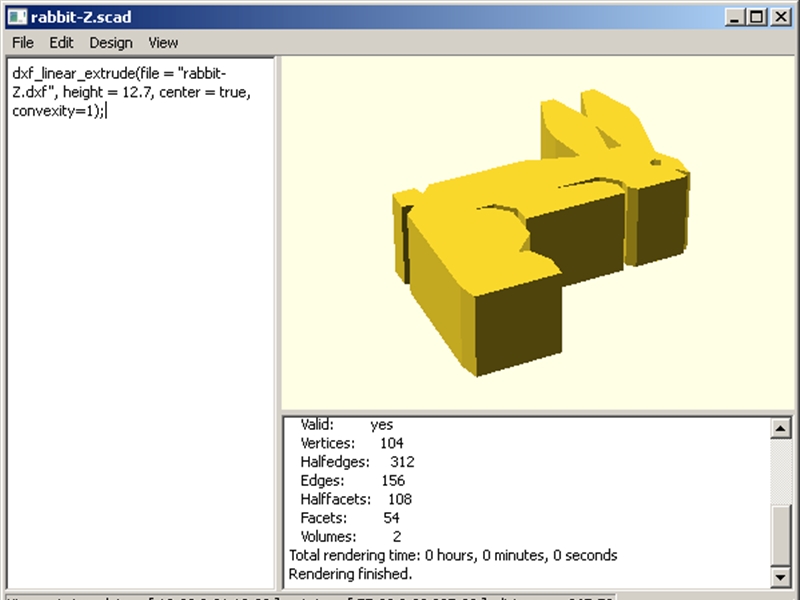Screen dimensions: 800x600
Task: Click 'dxf_linear_extrude' in the code editor
Action: (74, 74)
